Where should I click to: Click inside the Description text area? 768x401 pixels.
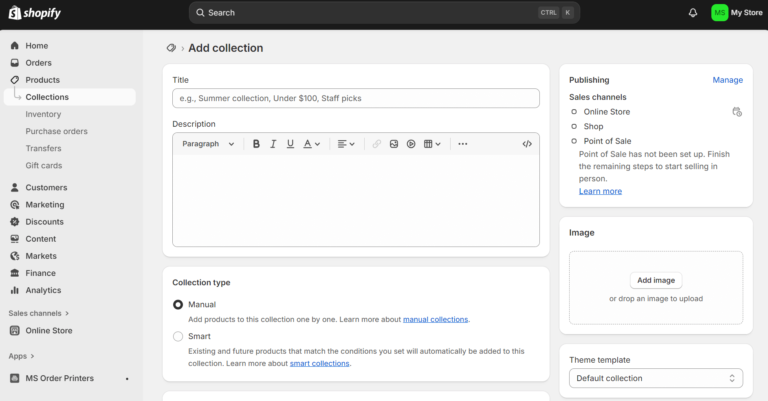[x=356, y=201]
